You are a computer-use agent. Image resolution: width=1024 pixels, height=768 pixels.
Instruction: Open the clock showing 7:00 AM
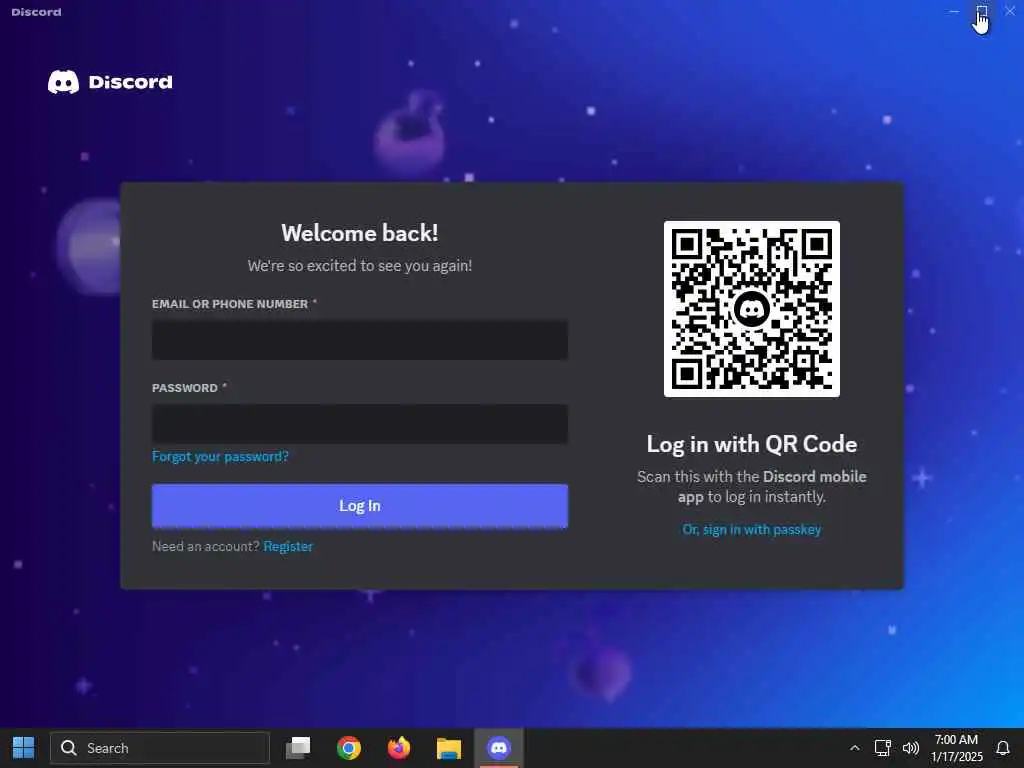pyautogui.click(x=957, y=748)
